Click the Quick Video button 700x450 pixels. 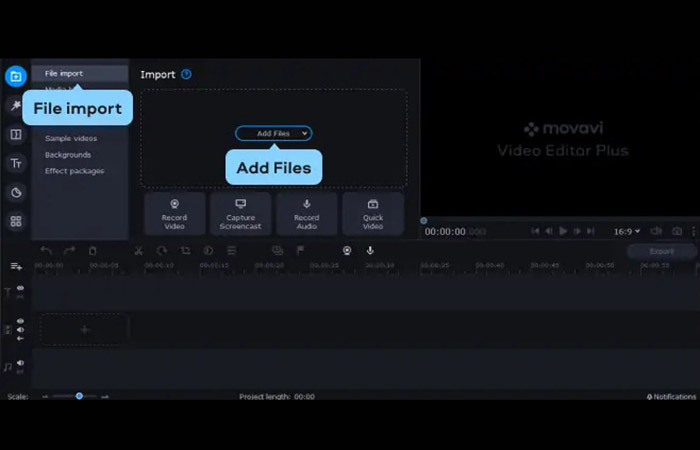[x=373, y=214]
